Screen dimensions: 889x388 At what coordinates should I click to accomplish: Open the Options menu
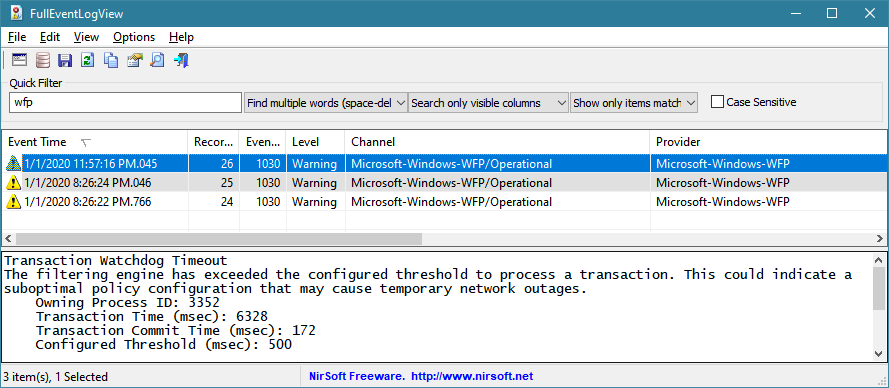pos(134,37)
